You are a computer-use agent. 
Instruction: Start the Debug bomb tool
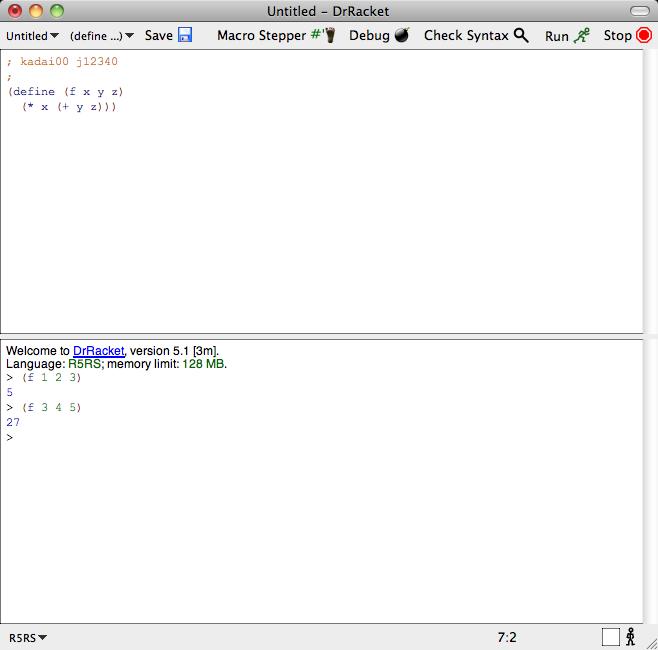point(379,35)
